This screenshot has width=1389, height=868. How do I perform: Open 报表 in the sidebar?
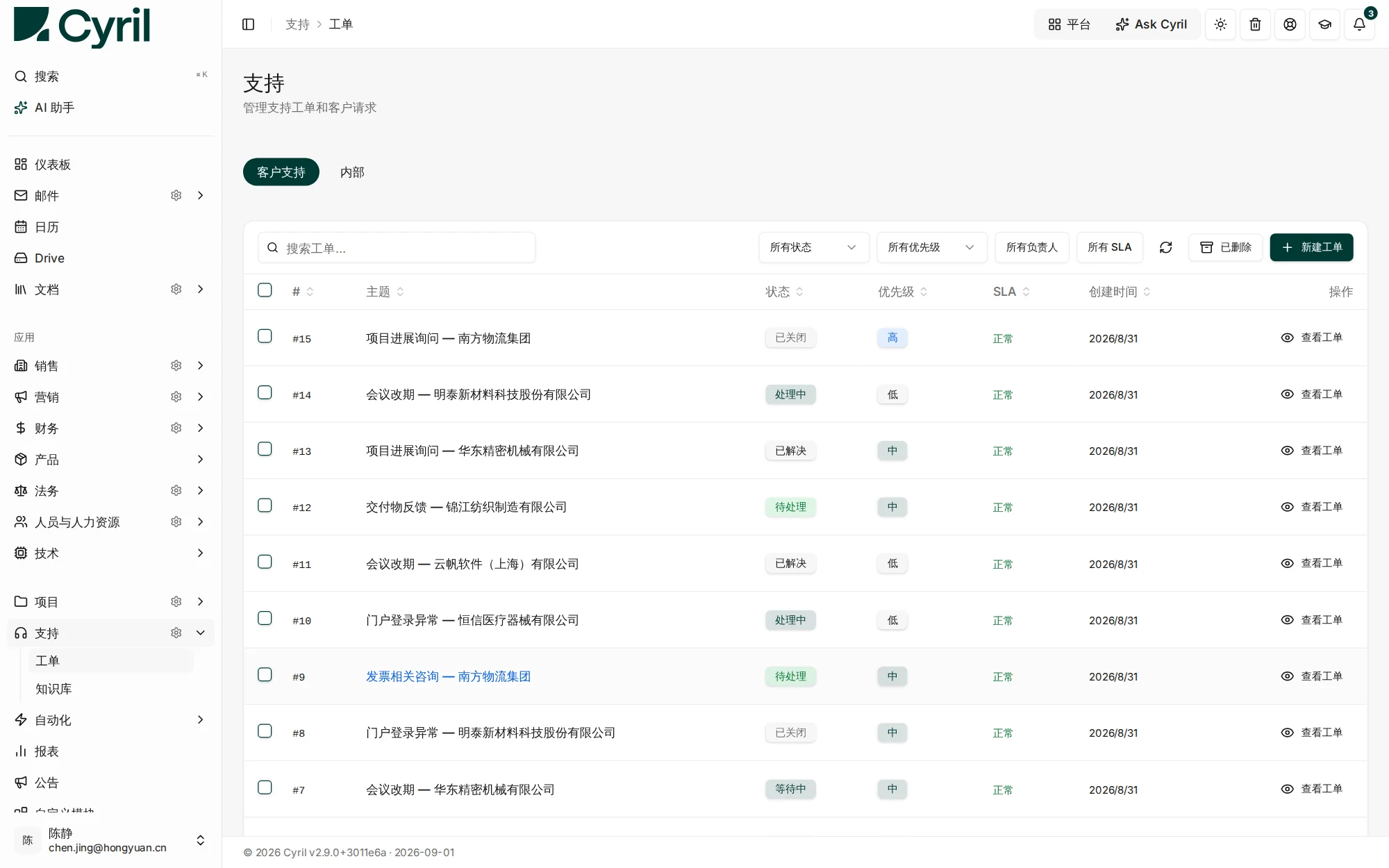tap(111, 751)
